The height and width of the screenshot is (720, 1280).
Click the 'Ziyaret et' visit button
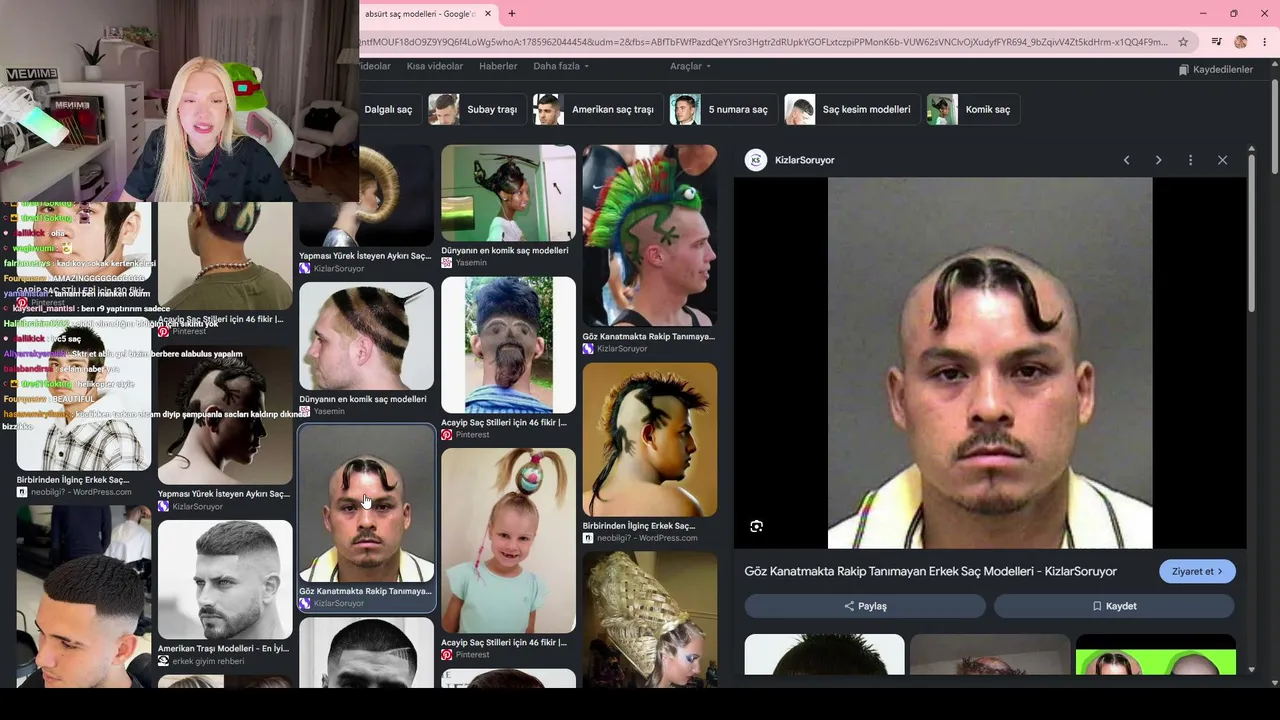[1197, 571]
